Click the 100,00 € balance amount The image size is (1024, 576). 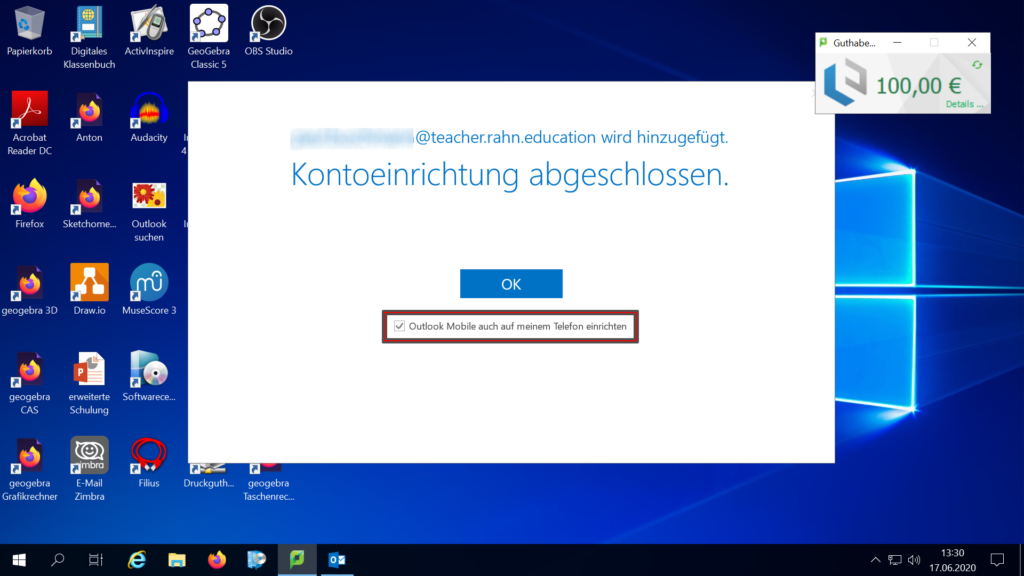pos(918,86)
